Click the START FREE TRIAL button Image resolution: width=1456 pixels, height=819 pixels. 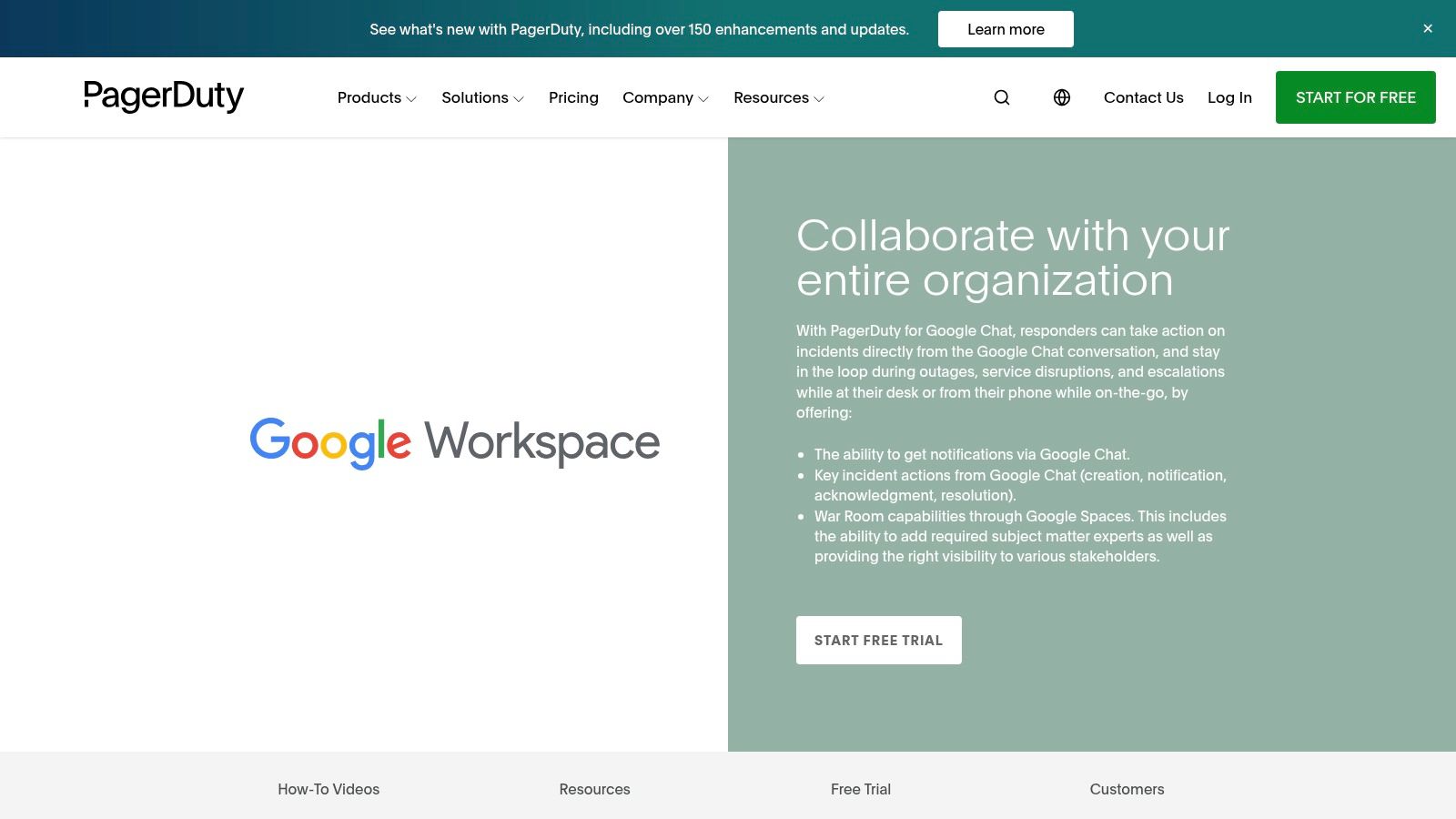point(878,640)
